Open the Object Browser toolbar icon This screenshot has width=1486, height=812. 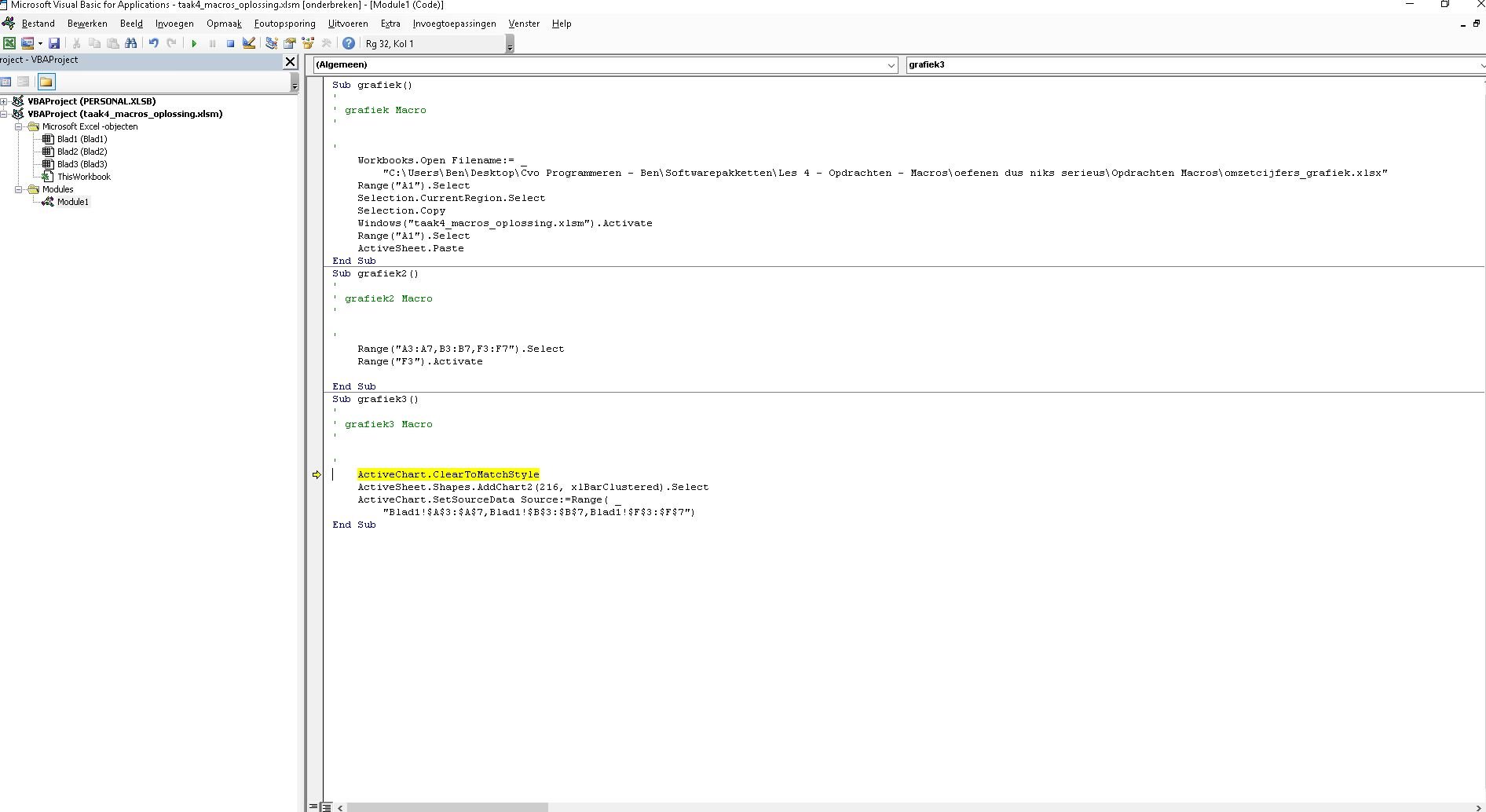tap(309, 44)
